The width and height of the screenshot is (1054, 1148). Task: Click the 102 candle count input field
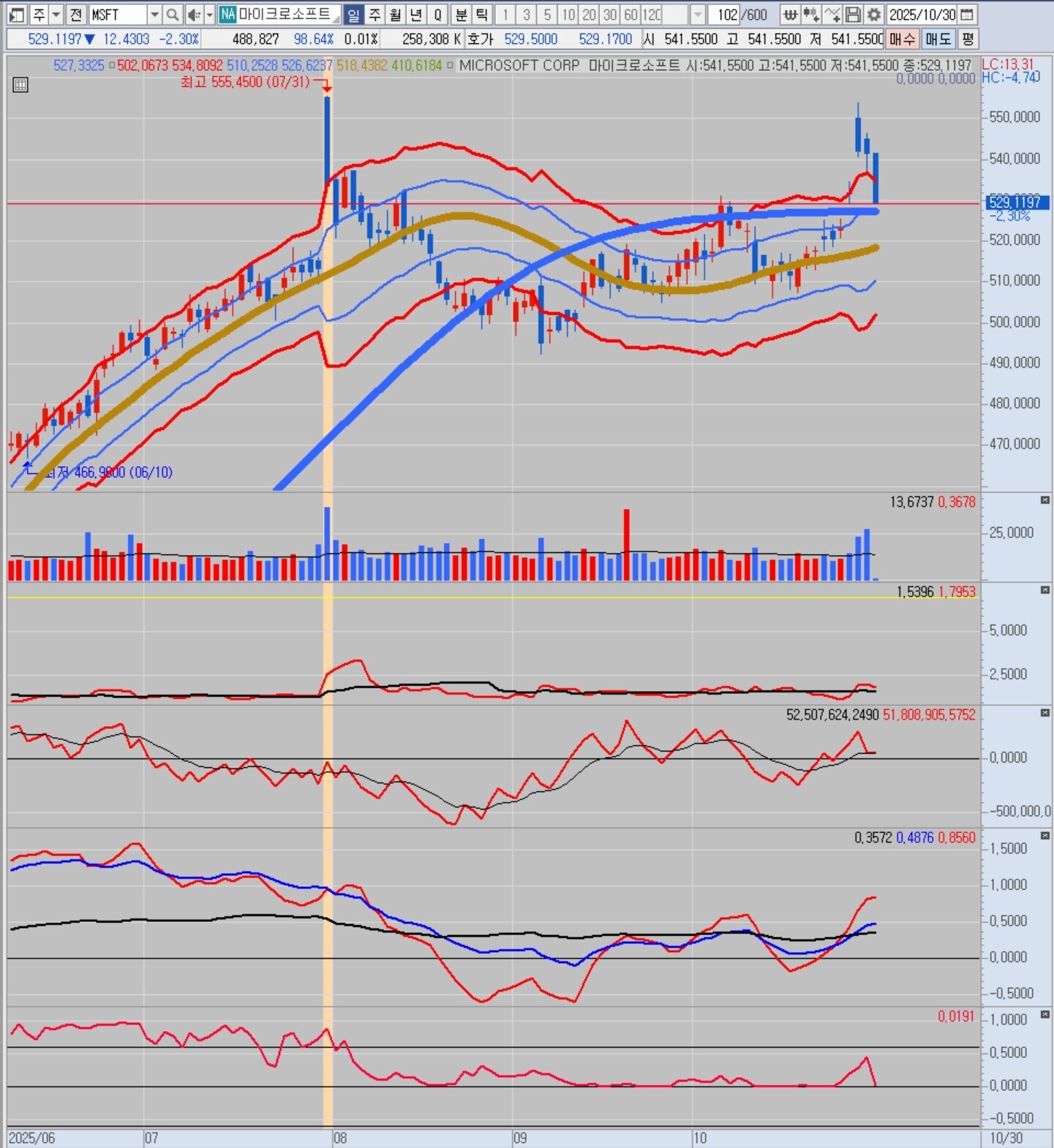coord(724,14)
